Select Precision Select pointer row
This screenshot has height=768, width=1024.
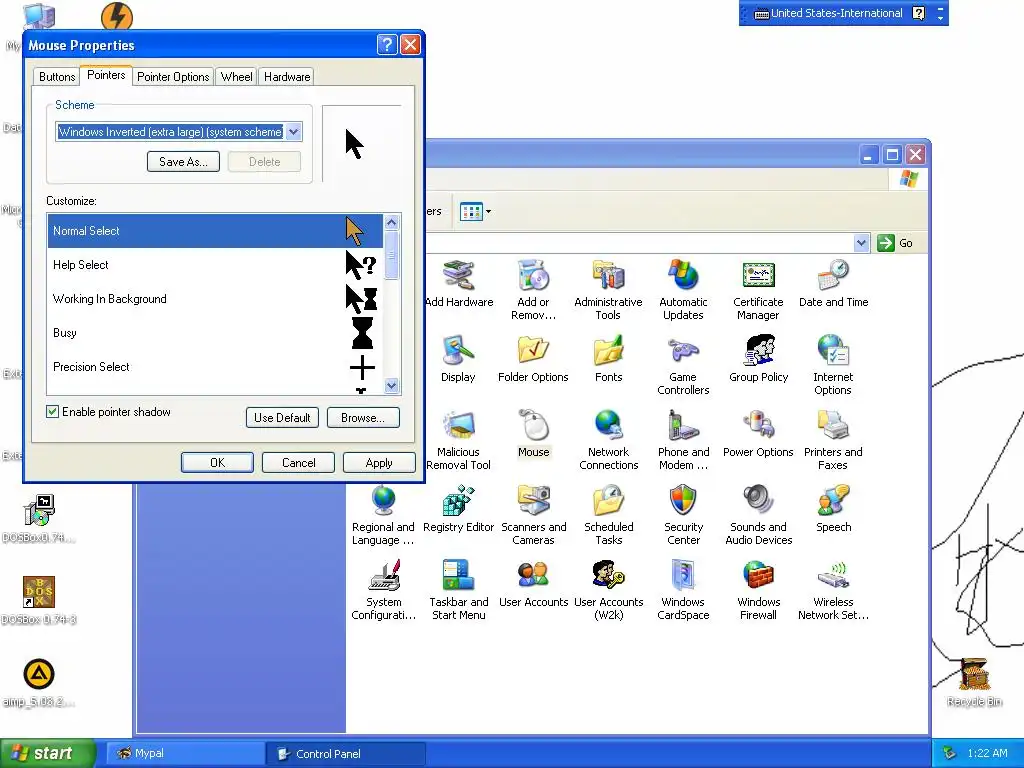click(x=216, y=367)
